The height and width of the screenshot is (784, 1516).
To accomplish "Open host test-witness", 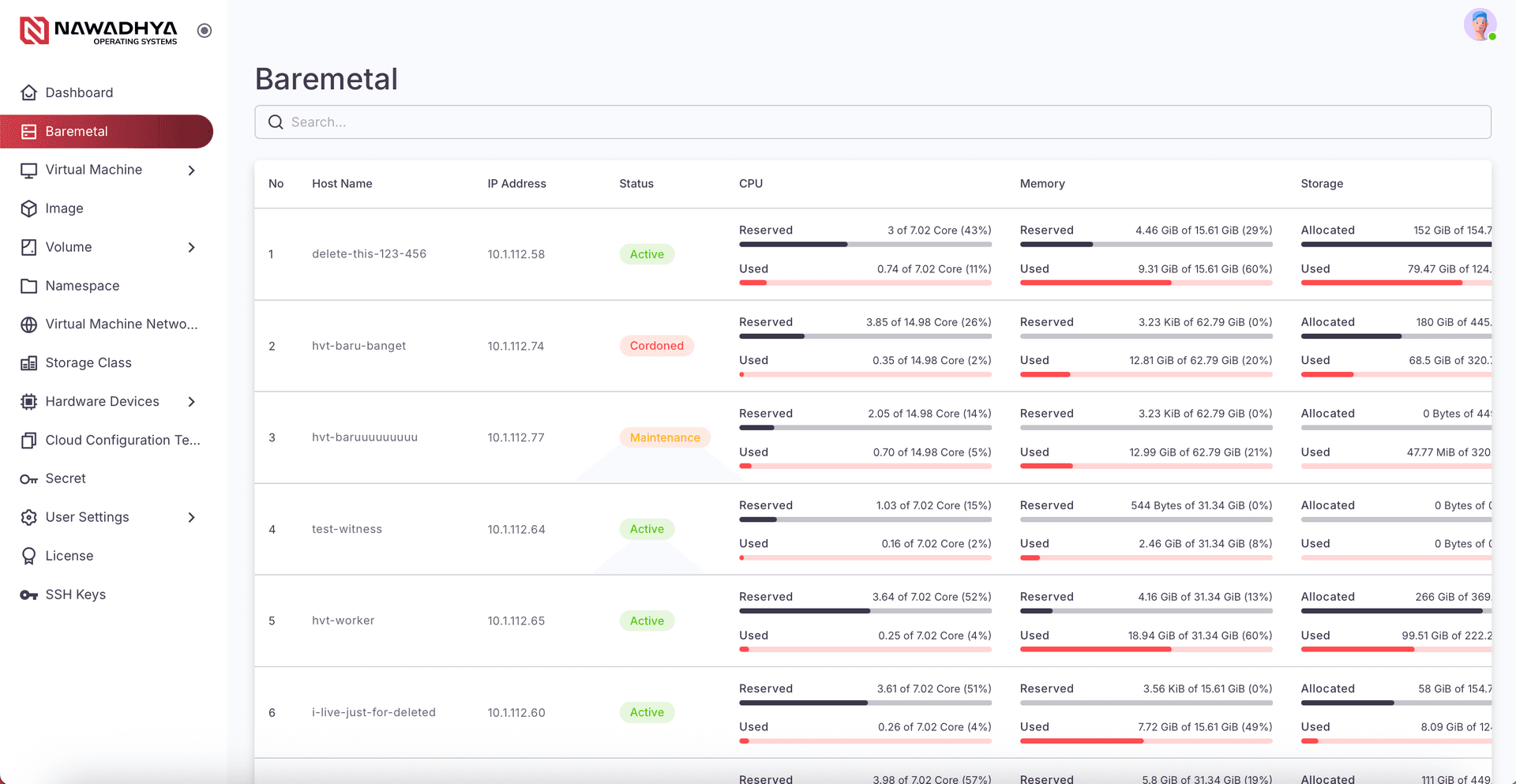I will 347,529.
